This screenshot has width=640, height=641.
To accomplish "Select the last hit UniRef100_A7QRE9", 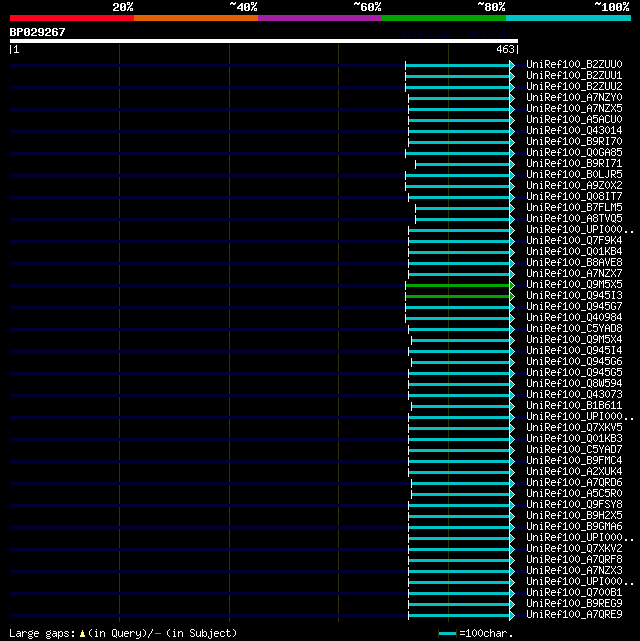I will [x=574, y=615].
